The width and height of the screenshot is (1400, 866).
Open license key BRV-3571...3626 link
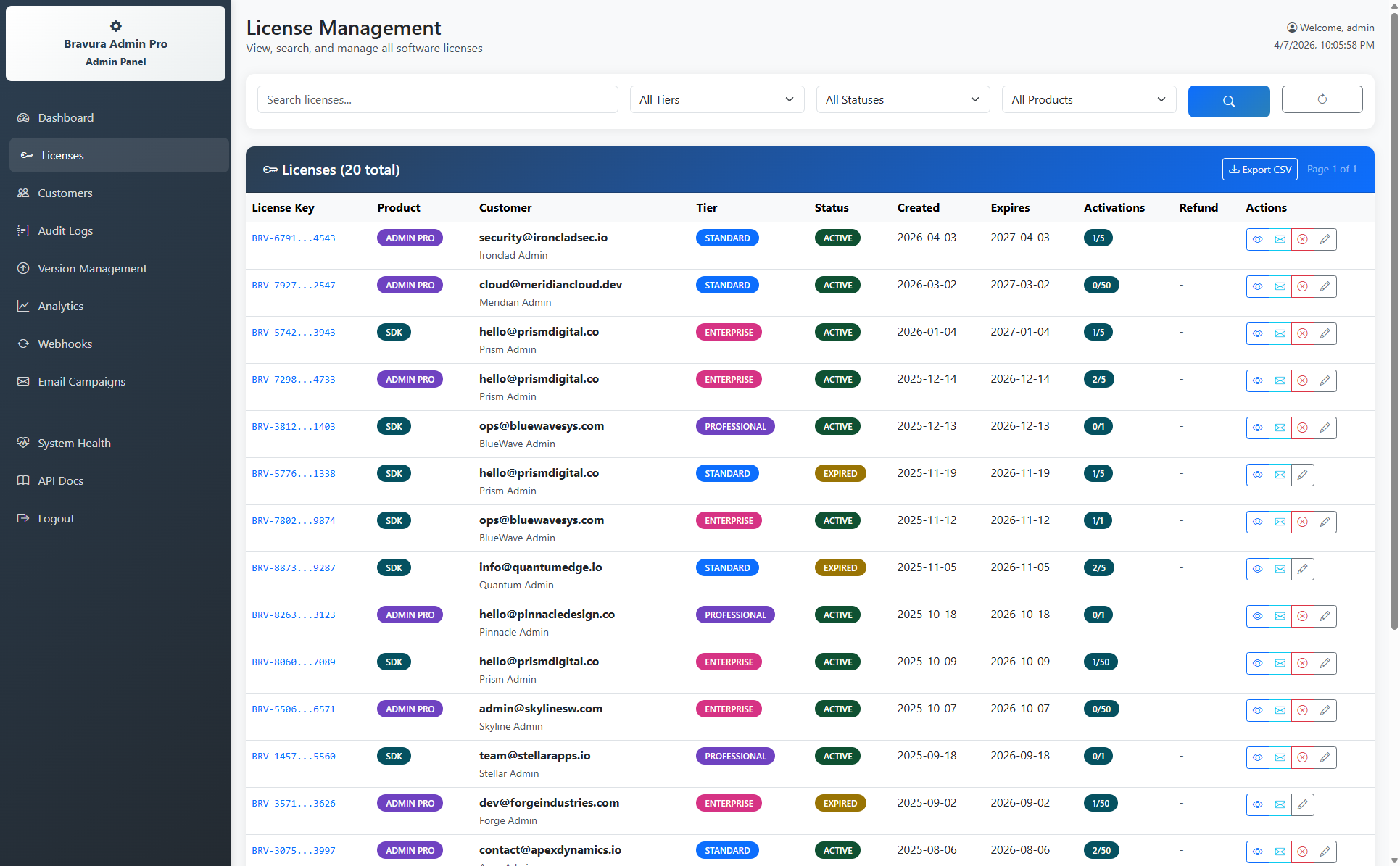pyautogui.click(x=293, y=803)
